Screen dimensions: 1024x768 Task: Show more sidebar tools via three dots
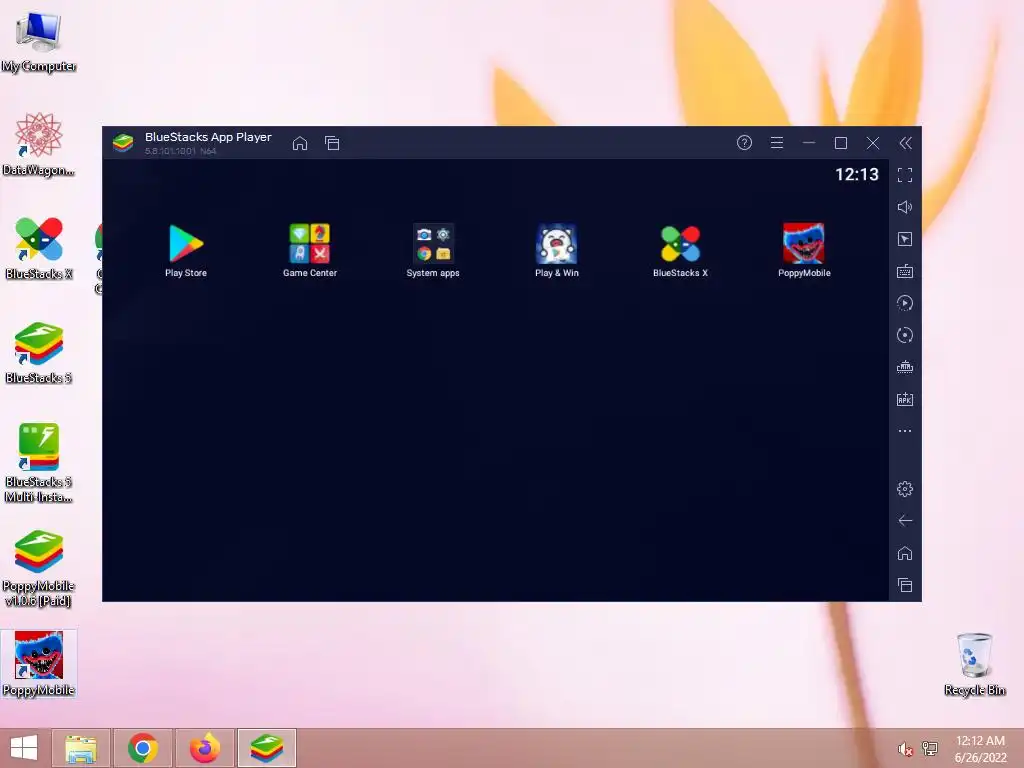coord(904,431)
